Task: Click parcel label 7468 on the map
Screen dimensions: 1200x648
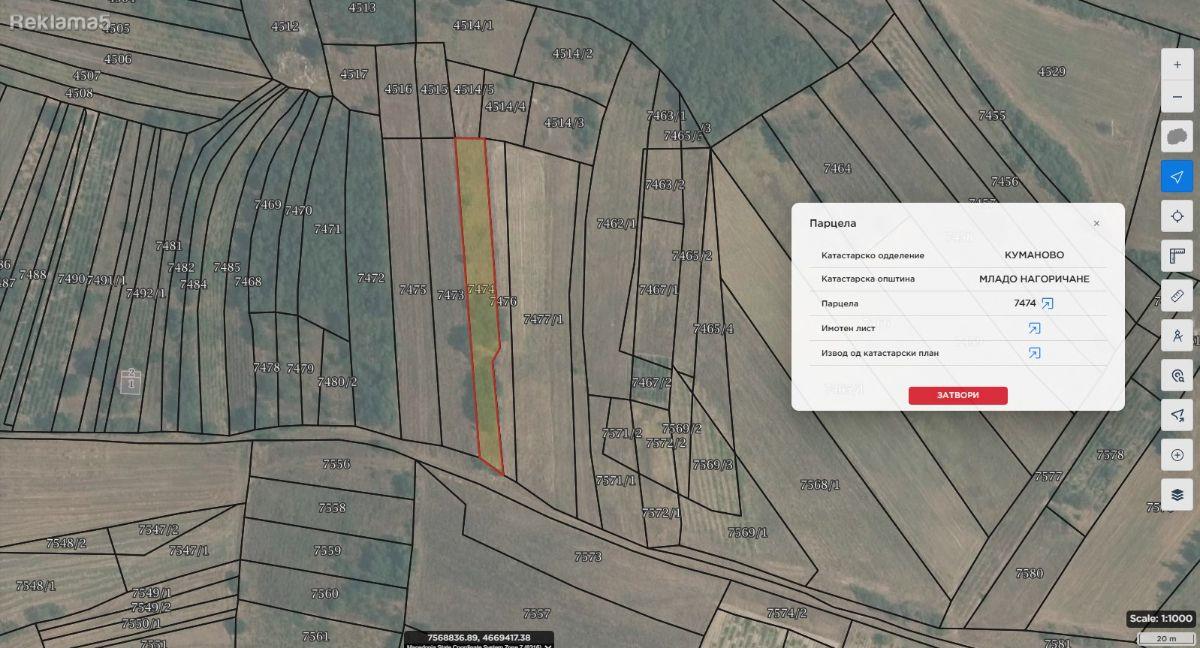Action: click(x=247, y=281)
